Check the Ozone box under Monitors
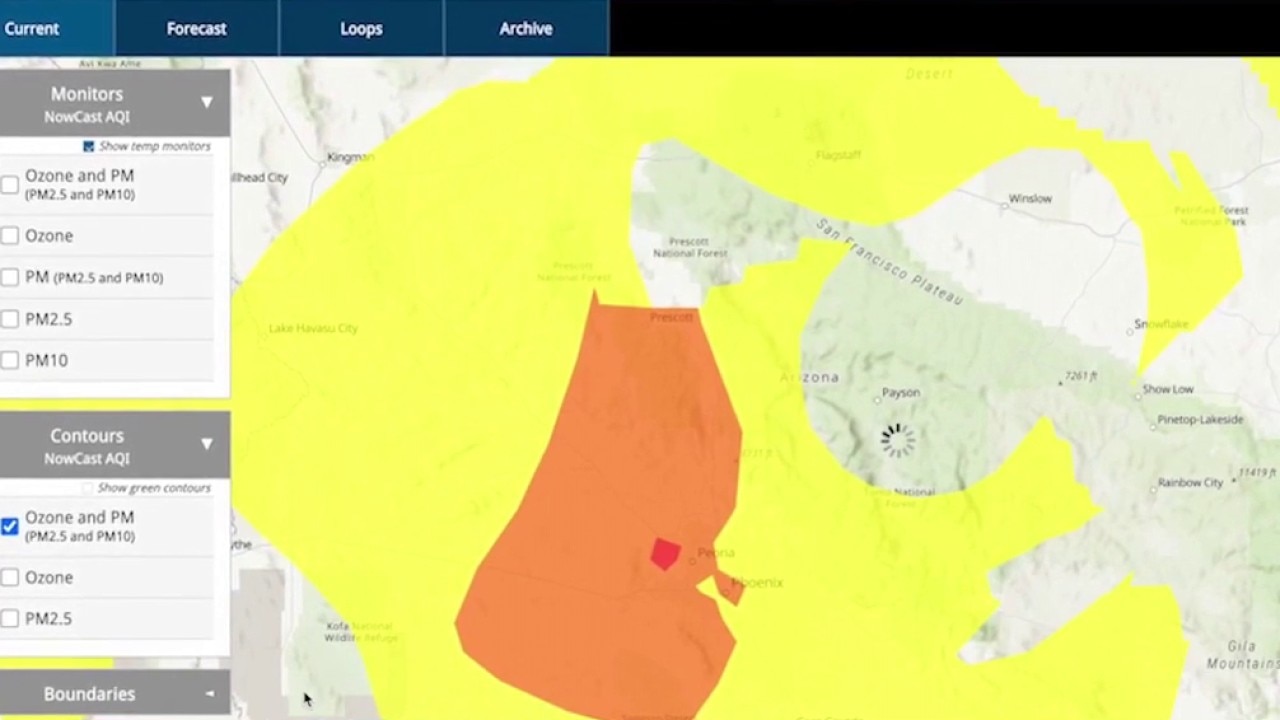The image size is (1280, 720). pos(10,236)
